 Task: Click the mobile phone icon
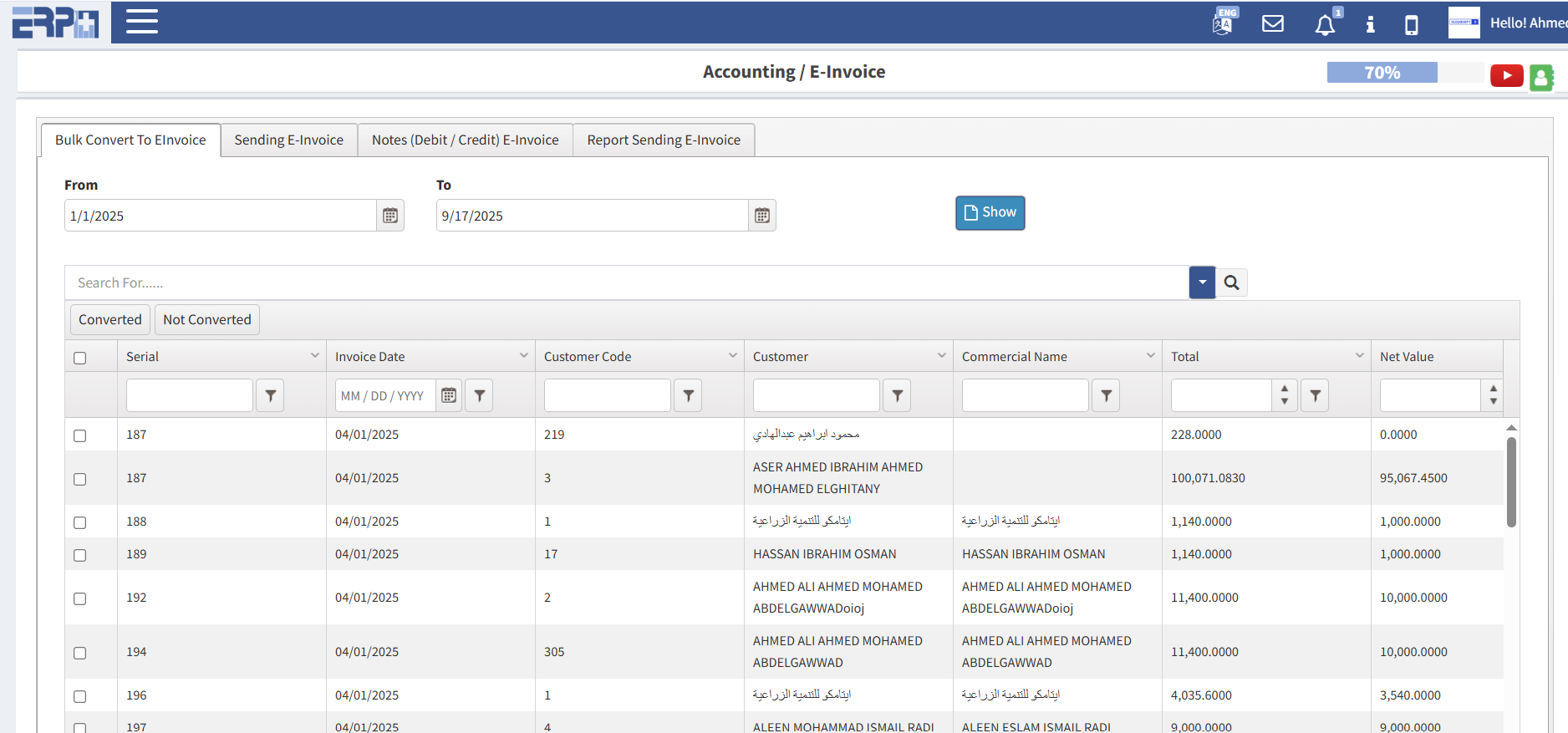pyautogui.click(x=1411, y=25)
